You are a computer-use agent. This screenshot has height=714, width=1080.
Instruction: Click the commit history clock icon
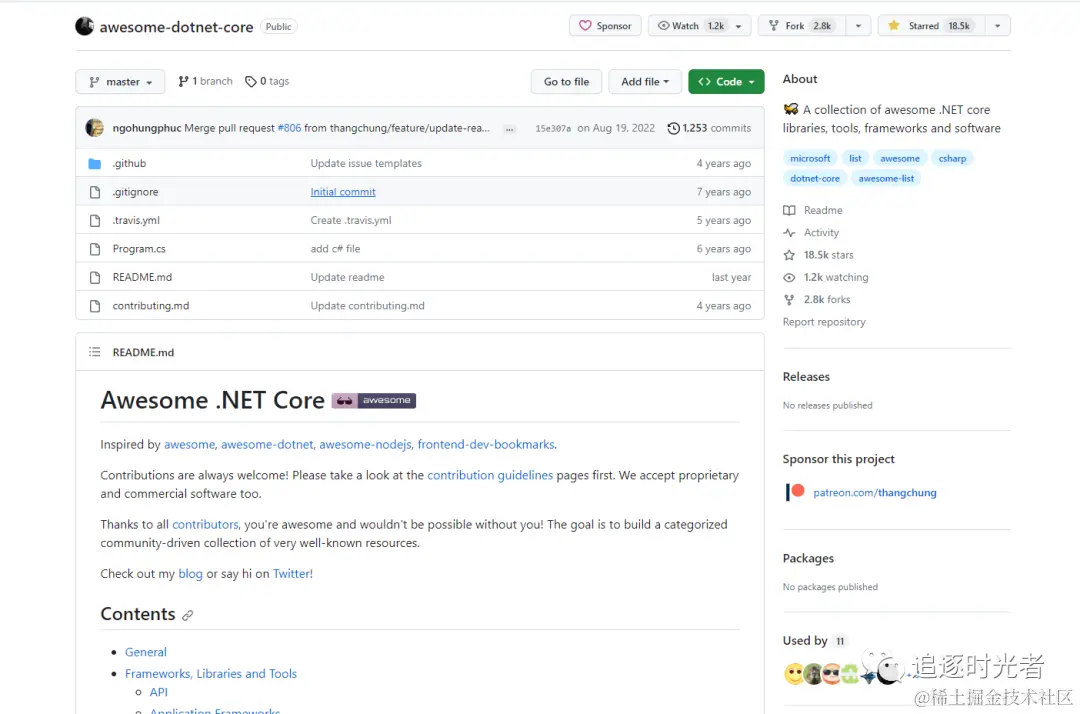(674, 128)
